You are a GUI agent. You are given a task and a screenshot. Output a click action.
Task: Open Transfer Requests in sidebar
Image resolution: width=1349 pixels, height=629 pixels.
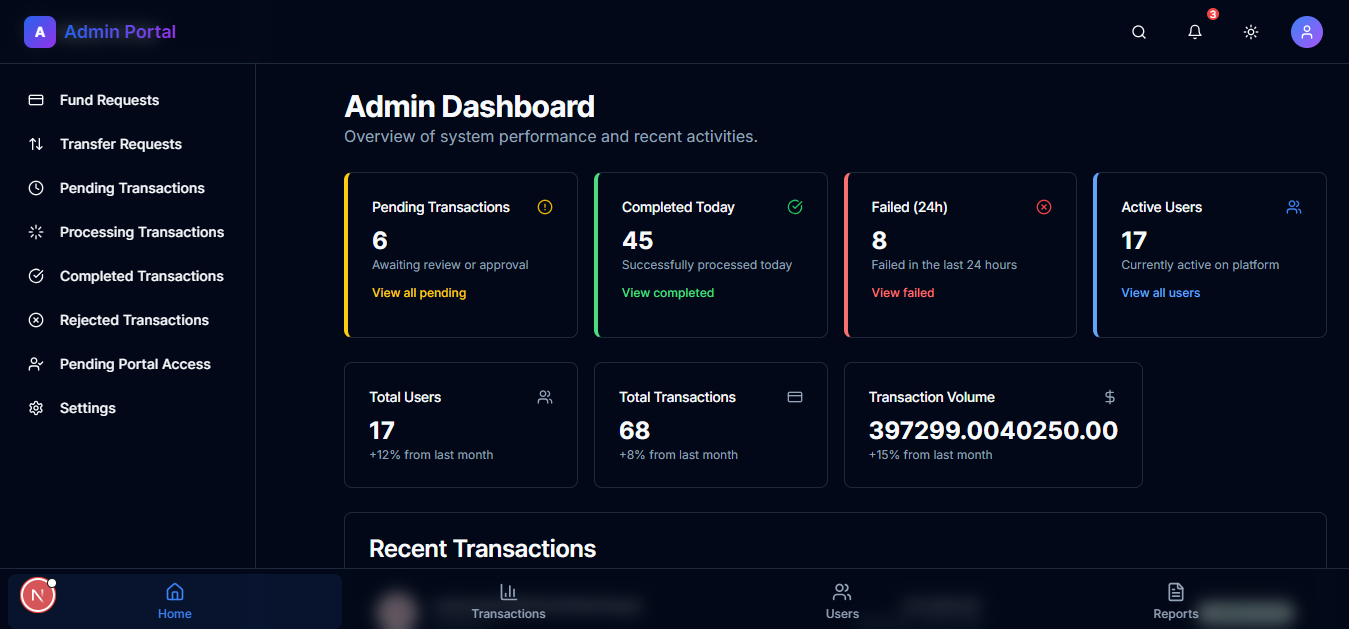pyautogui.click(x=127, y=144)
